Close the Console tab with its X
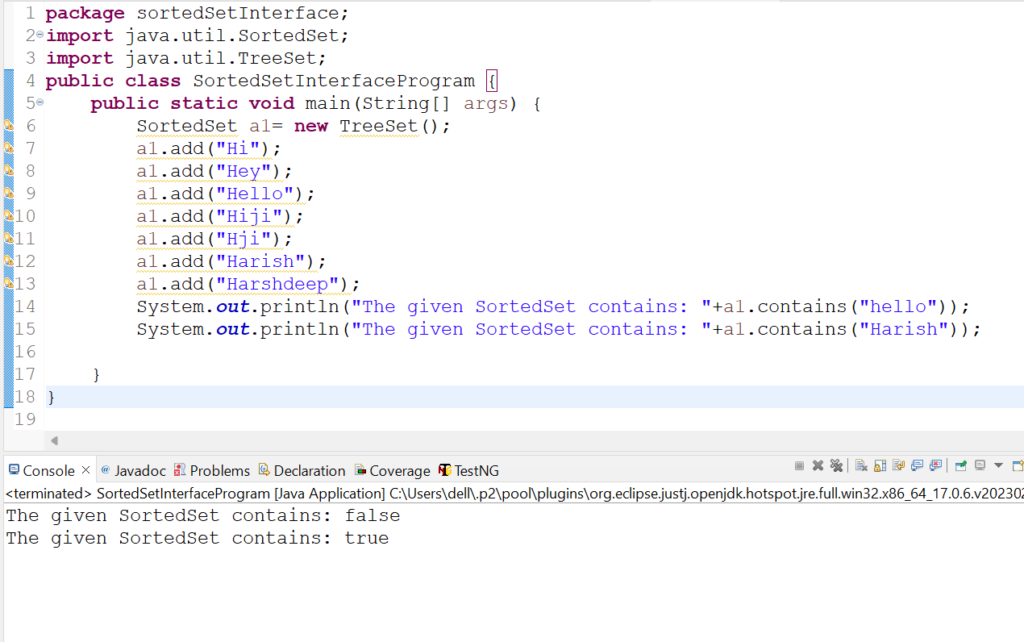The width and height of the screenshot is (1024, 642). (86, 470)
